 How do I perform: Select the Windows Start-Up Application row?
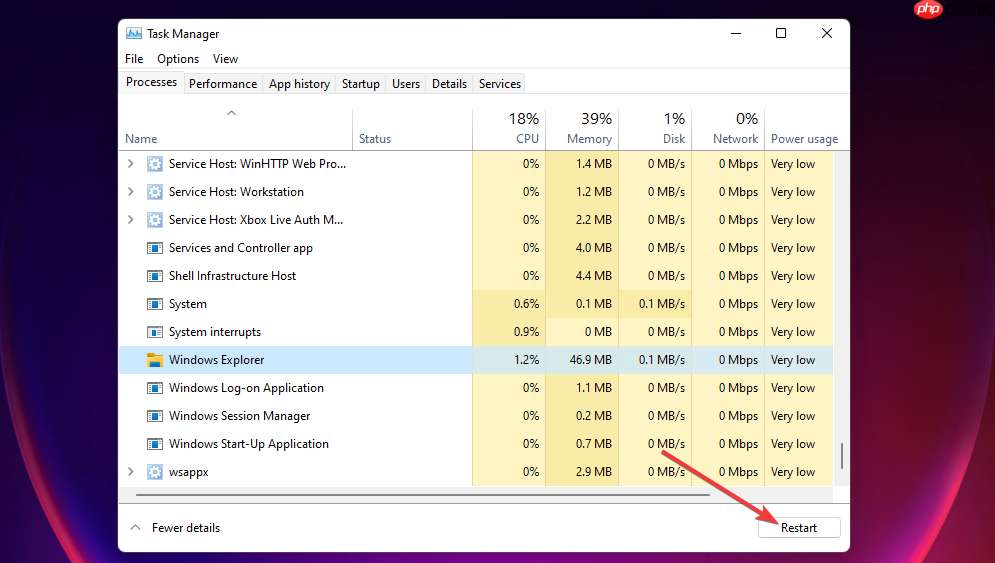(475, 444)
